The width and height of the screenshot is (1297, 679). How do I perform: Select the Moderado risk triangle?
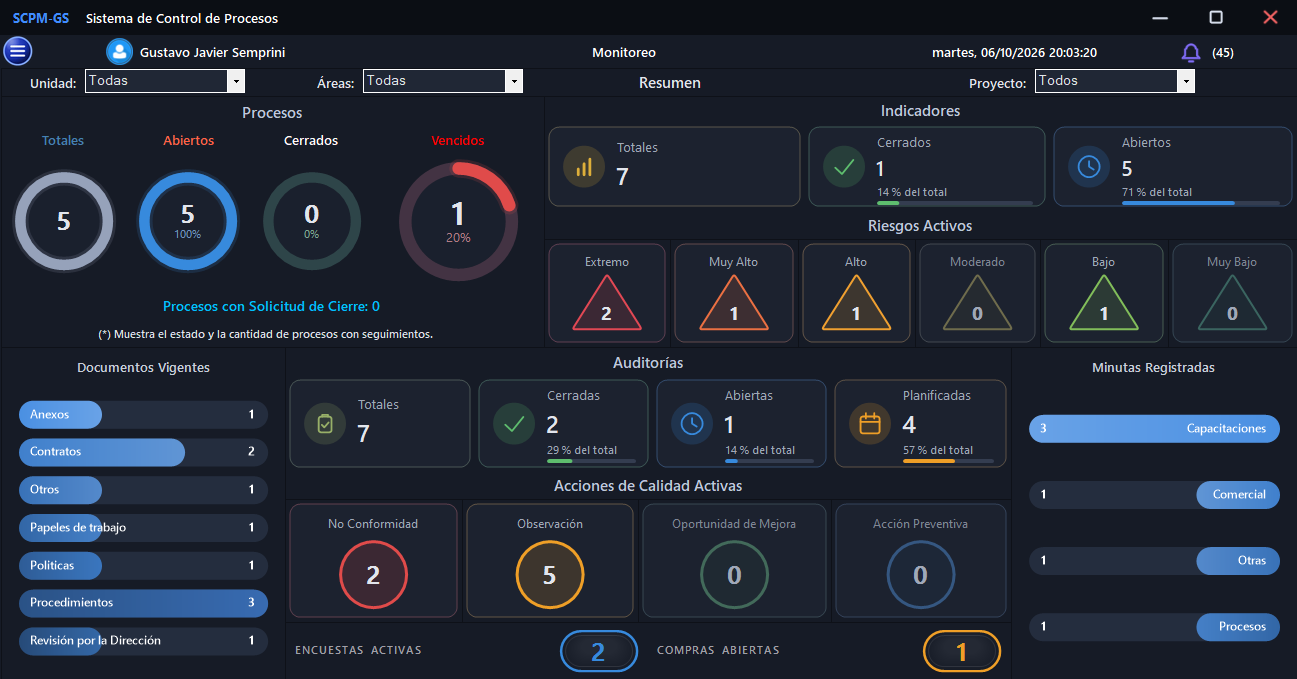[977, 303]
